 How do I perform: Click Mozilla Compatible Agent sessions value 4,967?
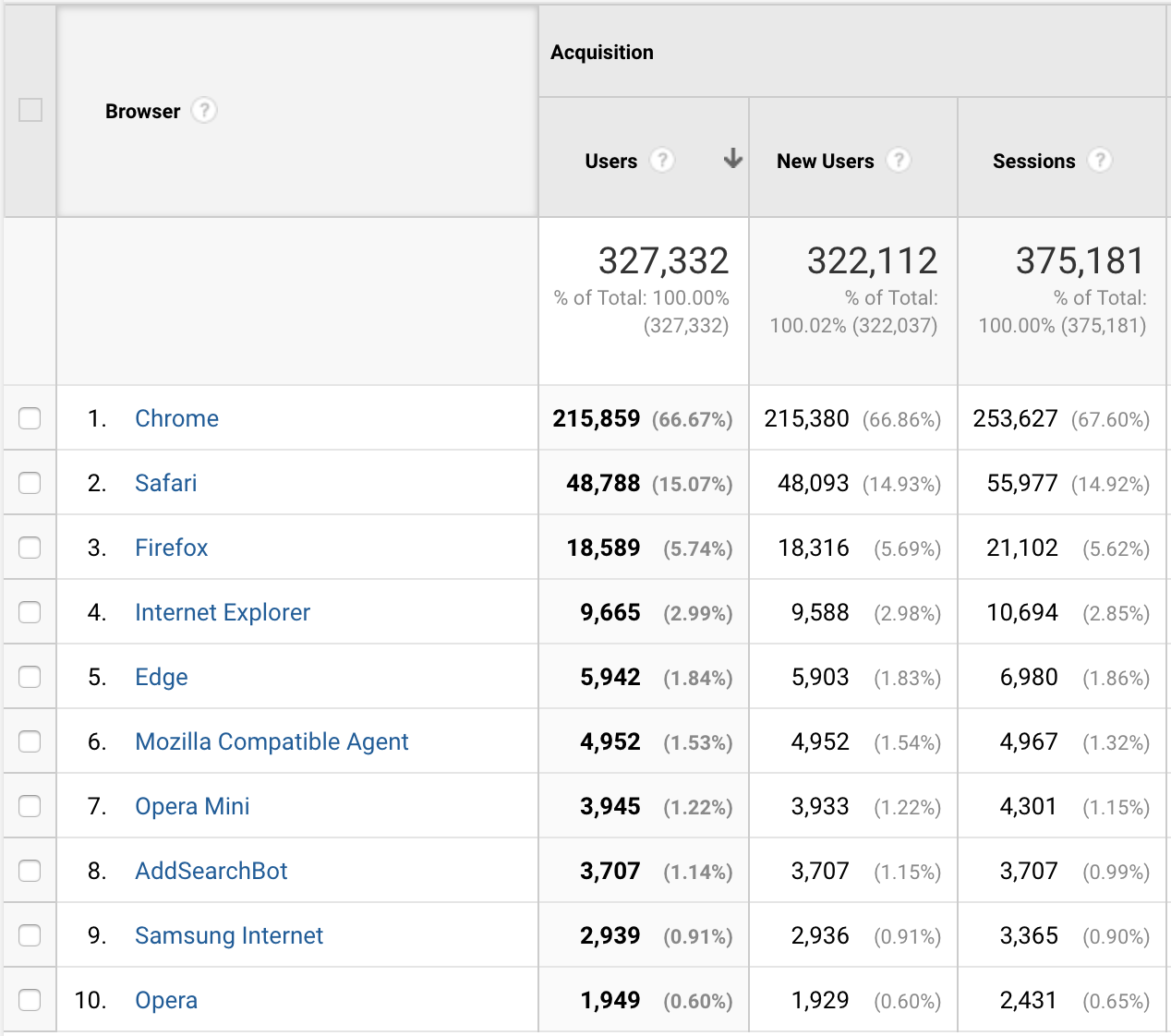[1029, 741]
